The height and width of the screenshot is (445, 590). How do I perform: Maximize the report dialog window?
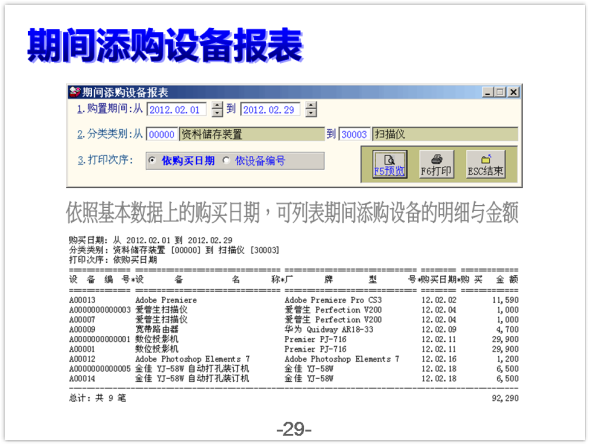(x=500, y=92)
